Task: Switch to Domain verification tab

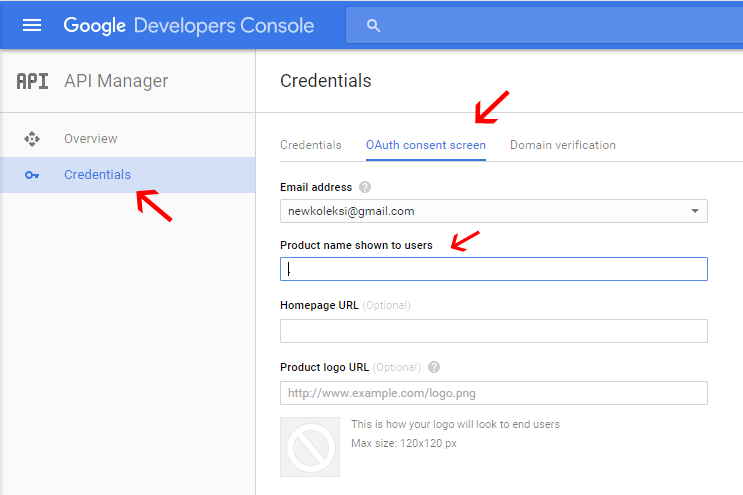Action: [x=562, y=145]
